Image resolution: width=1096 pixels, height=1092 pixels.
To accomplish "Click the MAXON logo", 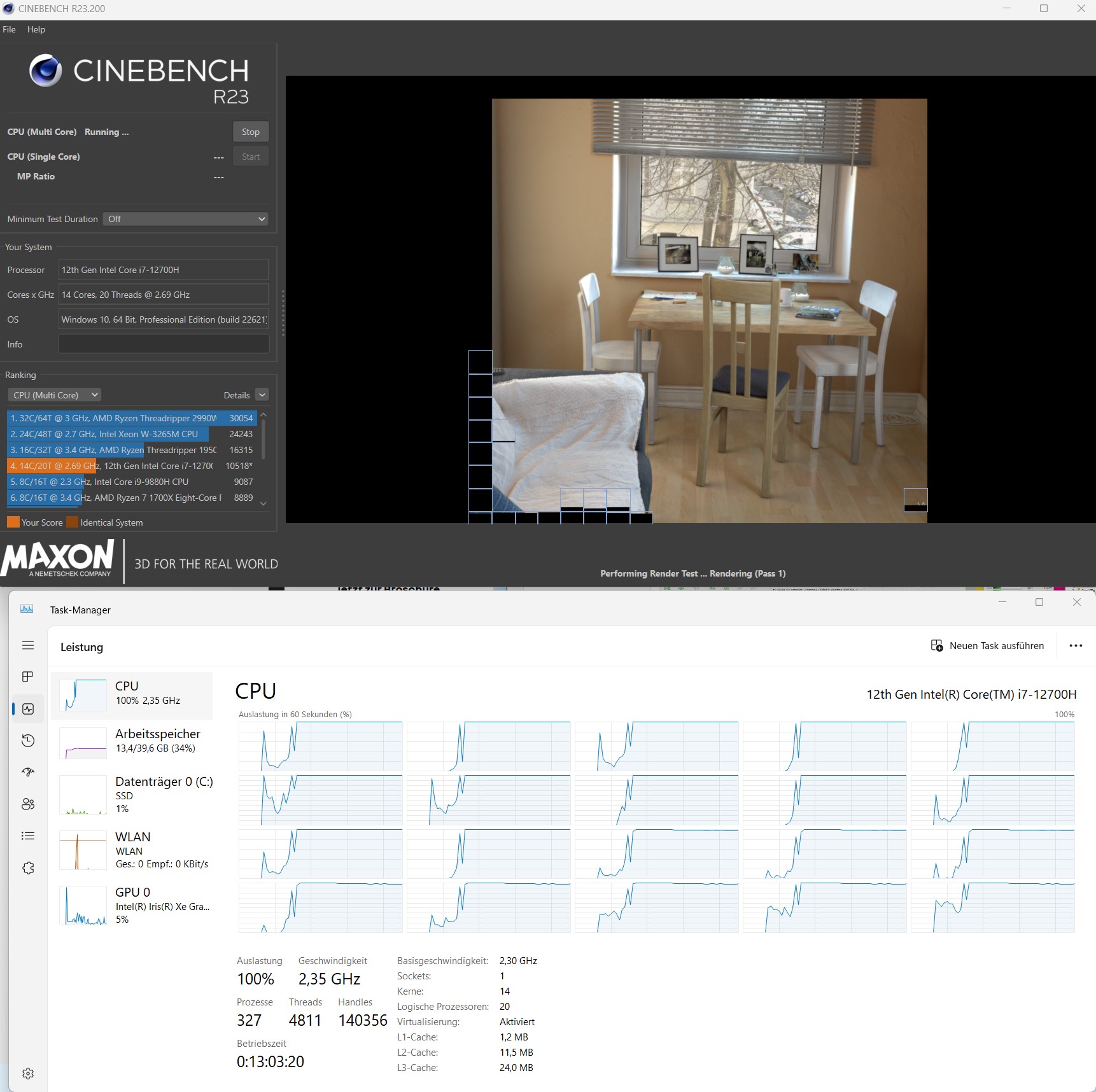I will point(57,559).
